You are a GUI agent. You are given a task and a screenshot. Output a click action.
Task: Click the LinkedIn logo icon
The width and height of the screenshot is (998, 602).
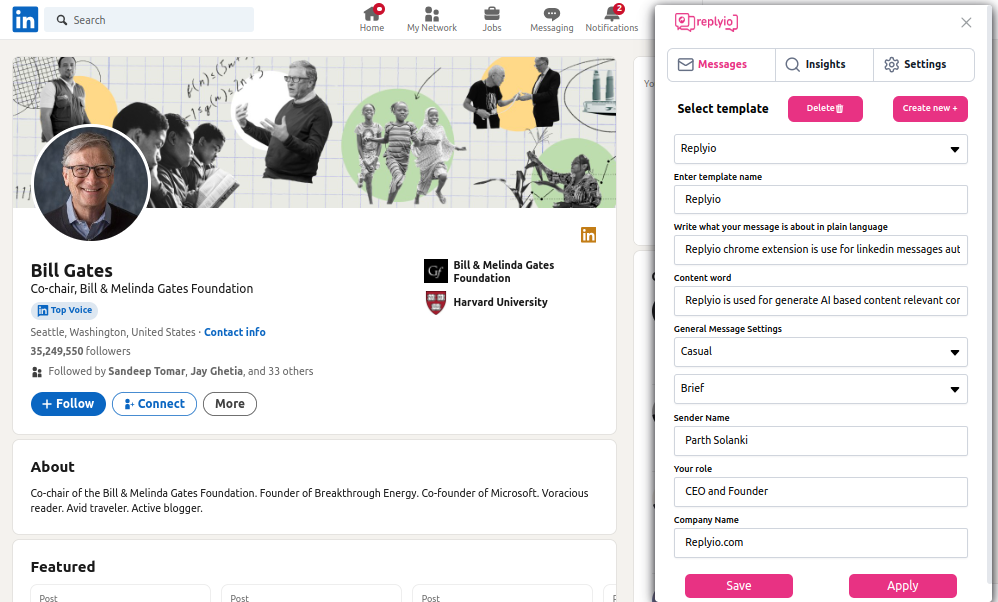coord(25,19)
